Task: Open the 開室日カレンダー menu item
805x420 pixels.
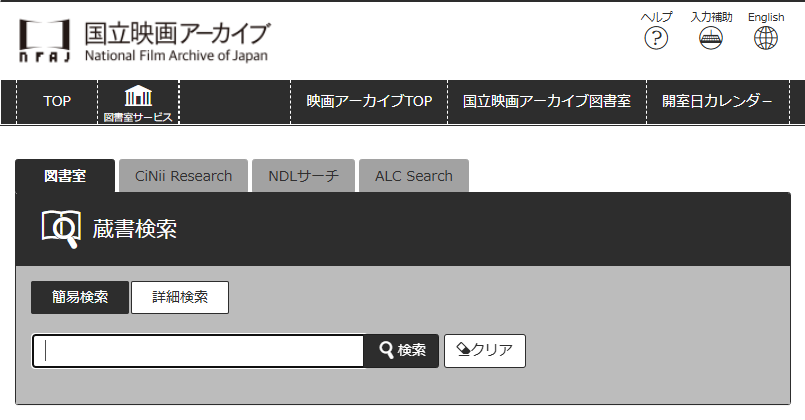Action: (x=717, y=101)
